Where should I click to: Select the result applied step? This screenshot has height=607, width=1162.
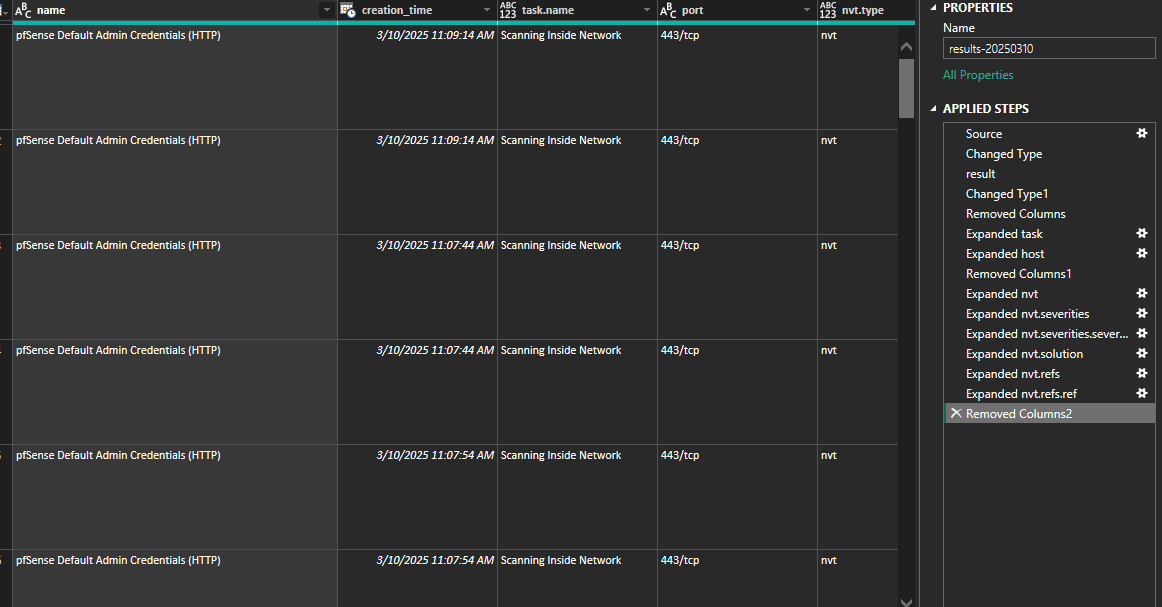coord(980,173)
